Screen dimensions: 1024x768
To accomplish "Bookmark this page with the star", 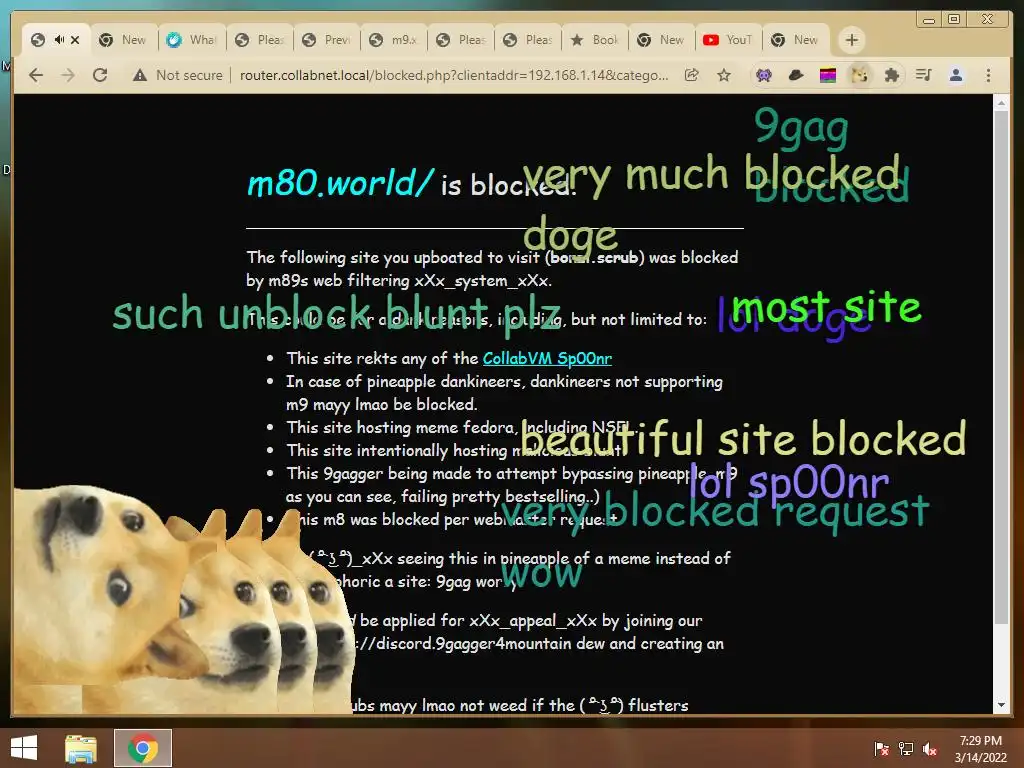I will 724,75.
